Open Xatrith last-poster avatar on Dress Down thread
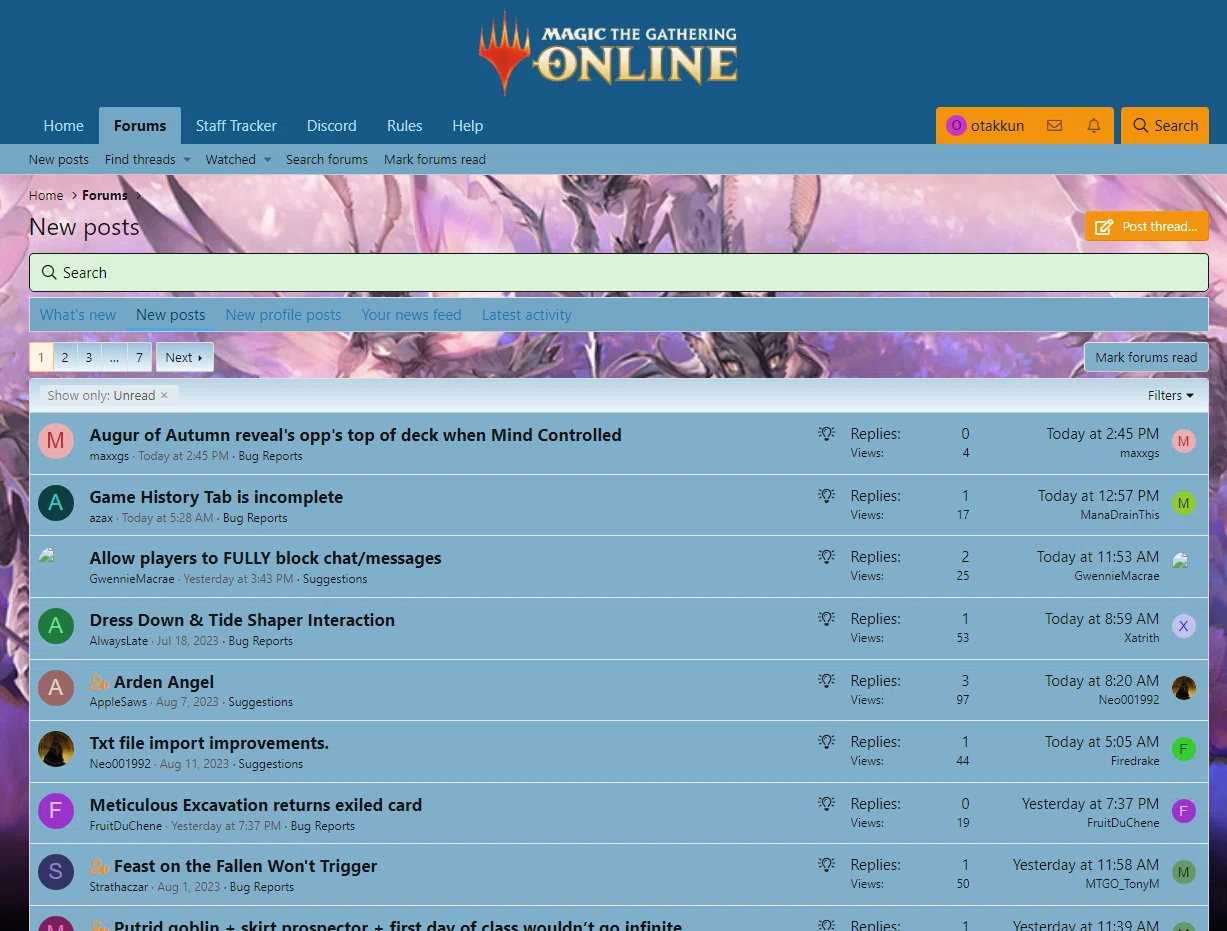This screenshot has width=1227, height=931. tap(1184, 626)
